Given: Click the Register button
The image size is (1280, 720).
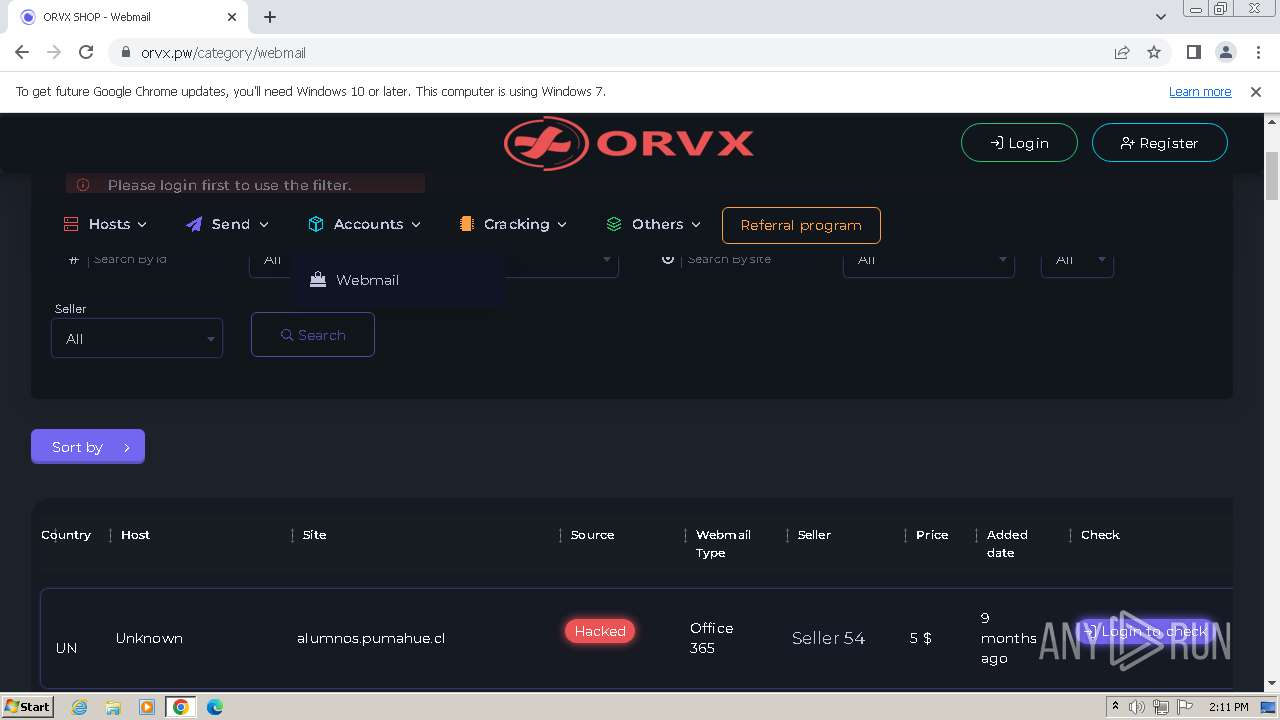Looking at the screenshot, I should coord(1159,143).
